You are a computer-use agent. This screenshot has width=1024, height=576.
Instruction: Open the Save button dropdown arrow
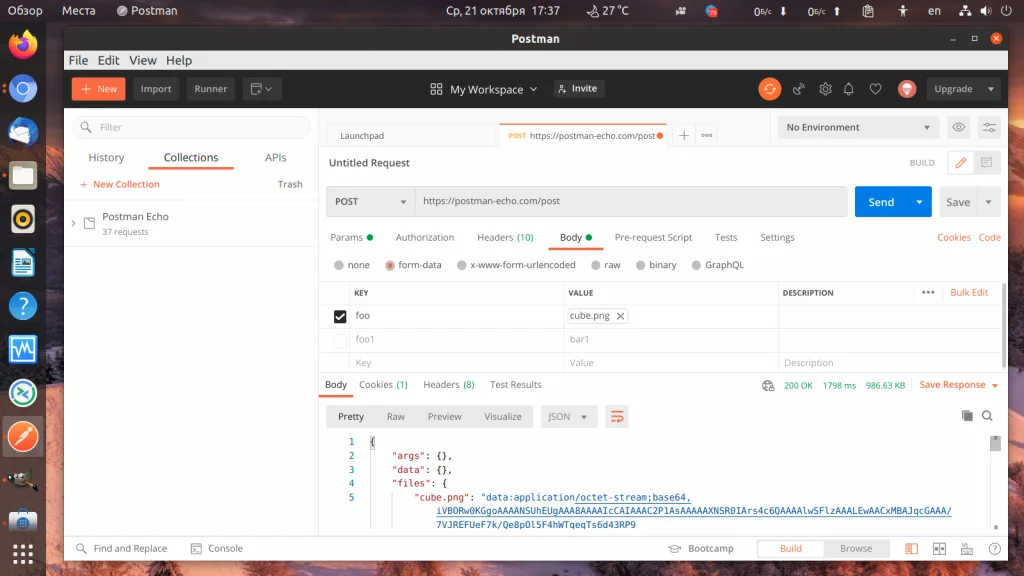click(x=988, y=202)
